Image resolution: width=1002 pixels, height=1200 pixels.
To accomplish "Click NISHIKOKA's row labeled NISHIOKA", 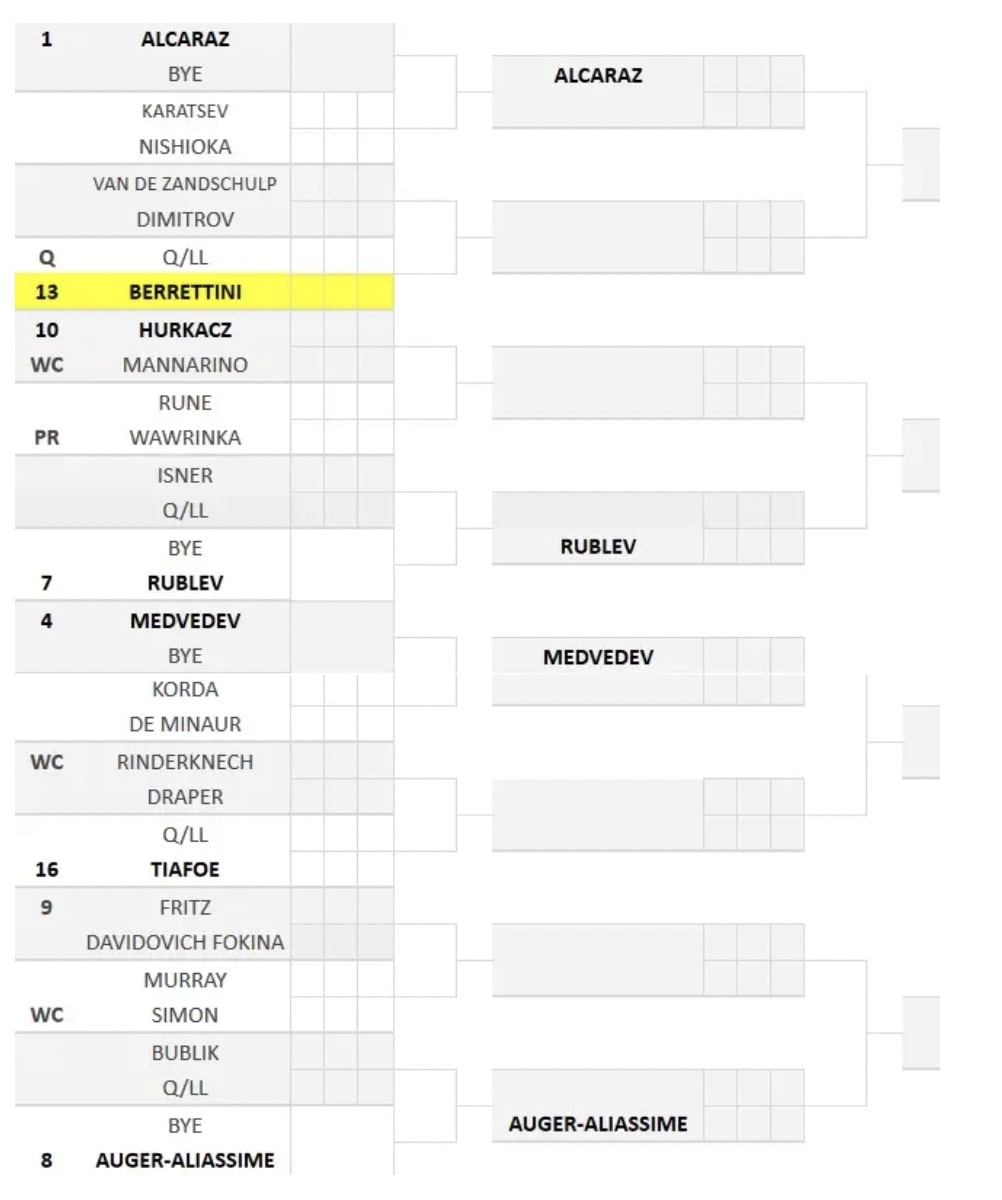I will pos(185,147).
